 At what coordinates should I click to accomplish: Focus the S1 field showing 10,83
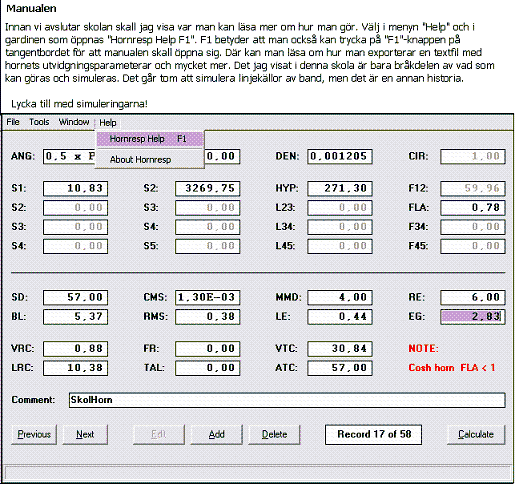coord(75,188)
